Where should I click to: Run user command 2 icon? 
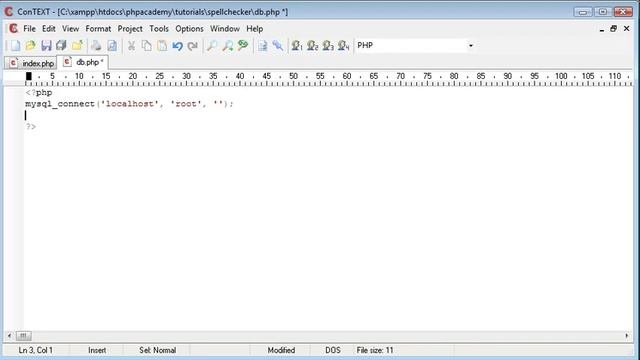312,45
